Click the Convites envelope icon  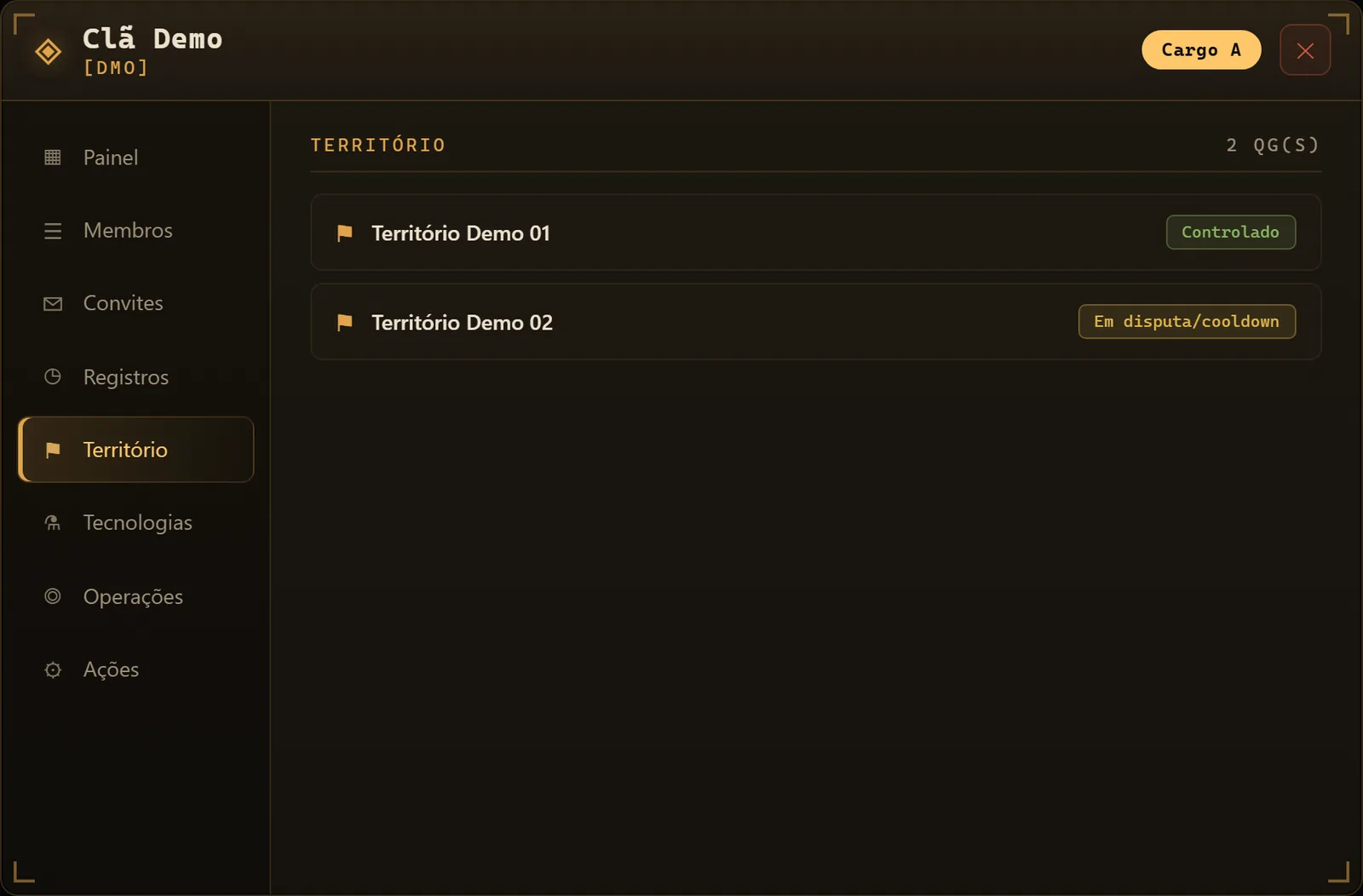[x=53, y=304]
